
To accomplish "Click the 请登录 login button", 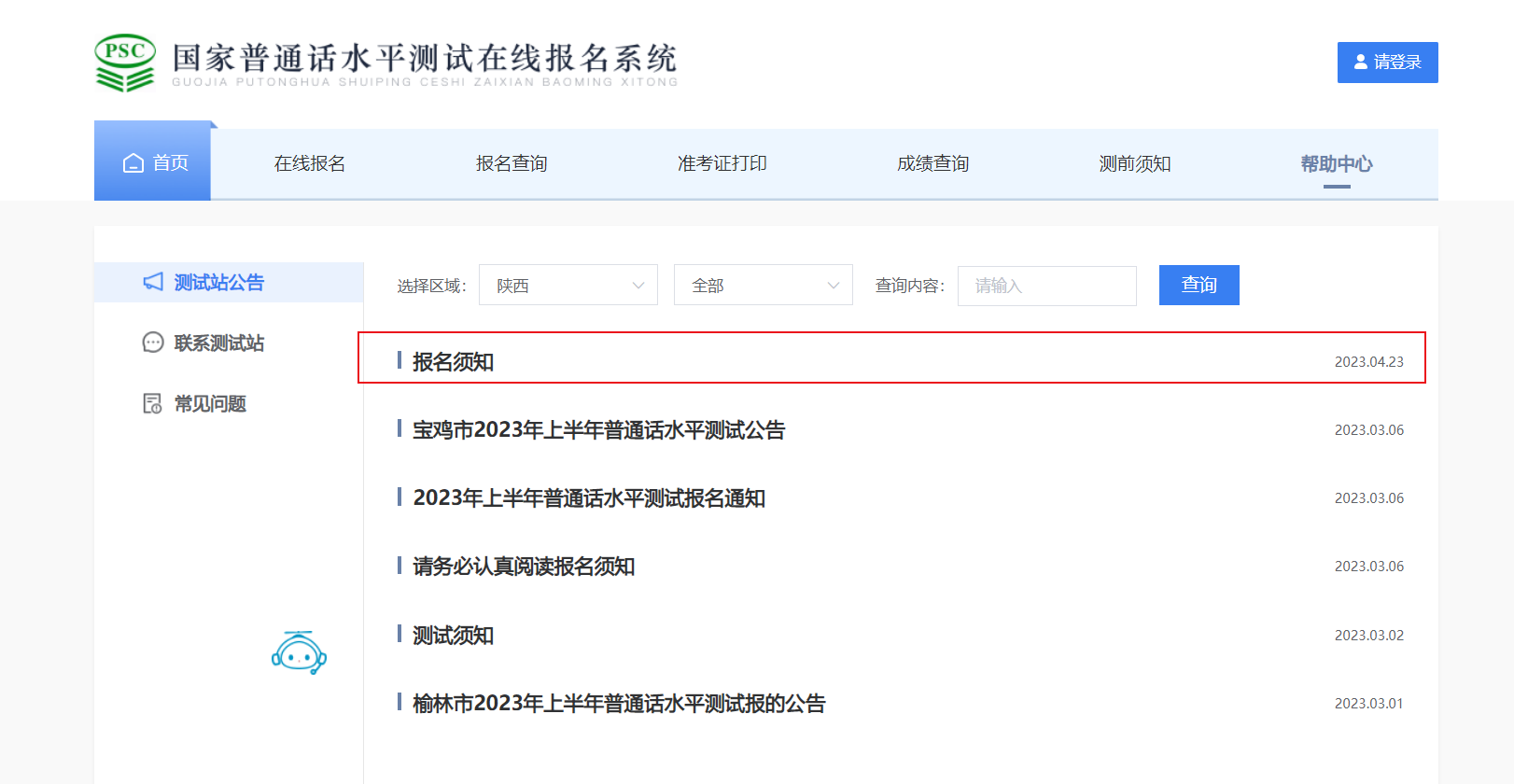I will point(1388,63).
